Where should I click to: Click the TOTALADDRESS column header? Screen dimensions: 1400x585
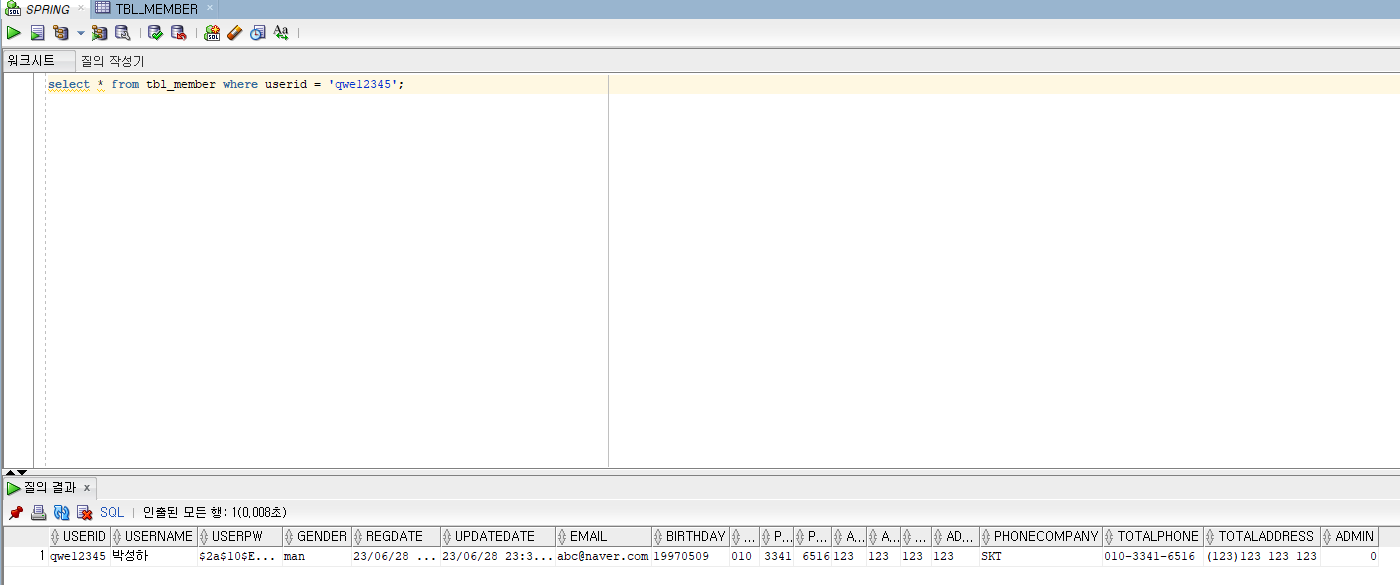pyautogui.click(x=1262, y=536)
